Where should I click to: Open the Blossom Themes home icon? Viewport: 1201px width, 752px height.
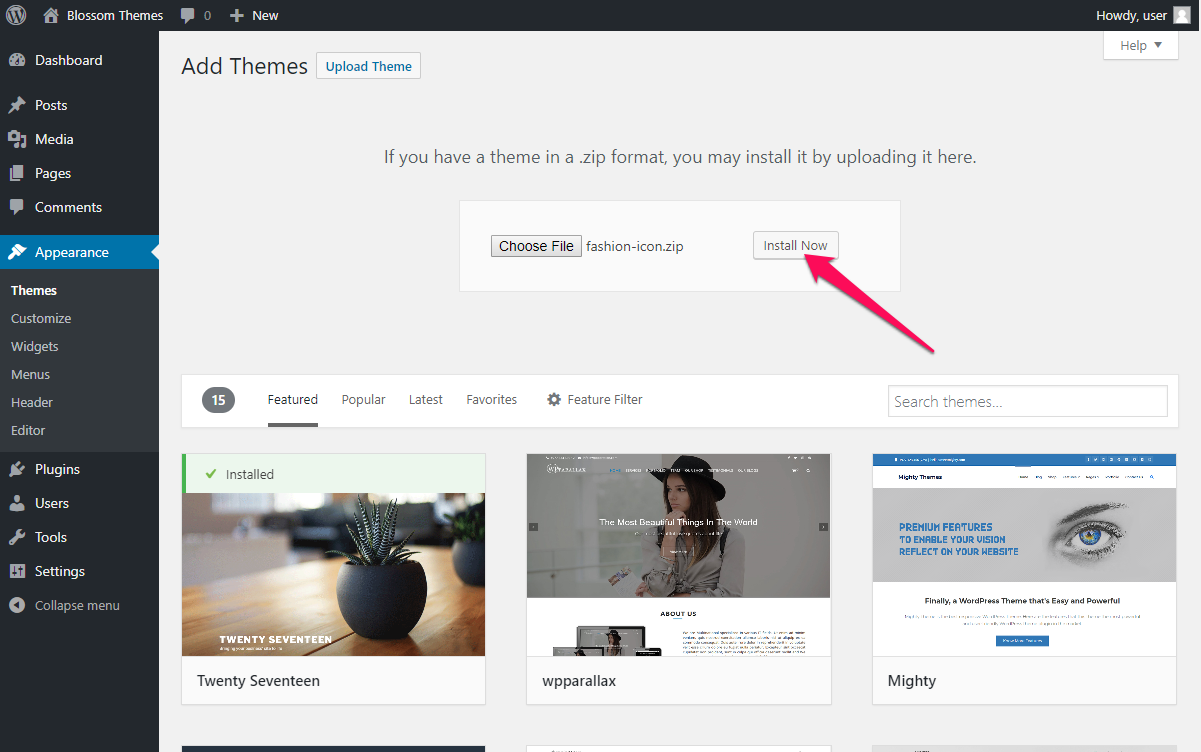tap(51, 15)
